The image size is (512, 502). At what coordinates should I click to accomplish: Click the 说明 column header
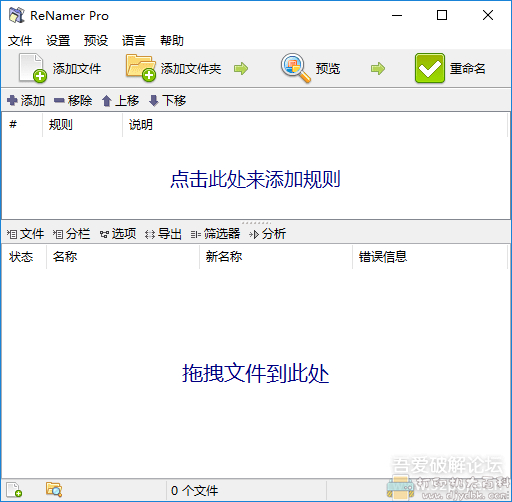click(315, 125)
